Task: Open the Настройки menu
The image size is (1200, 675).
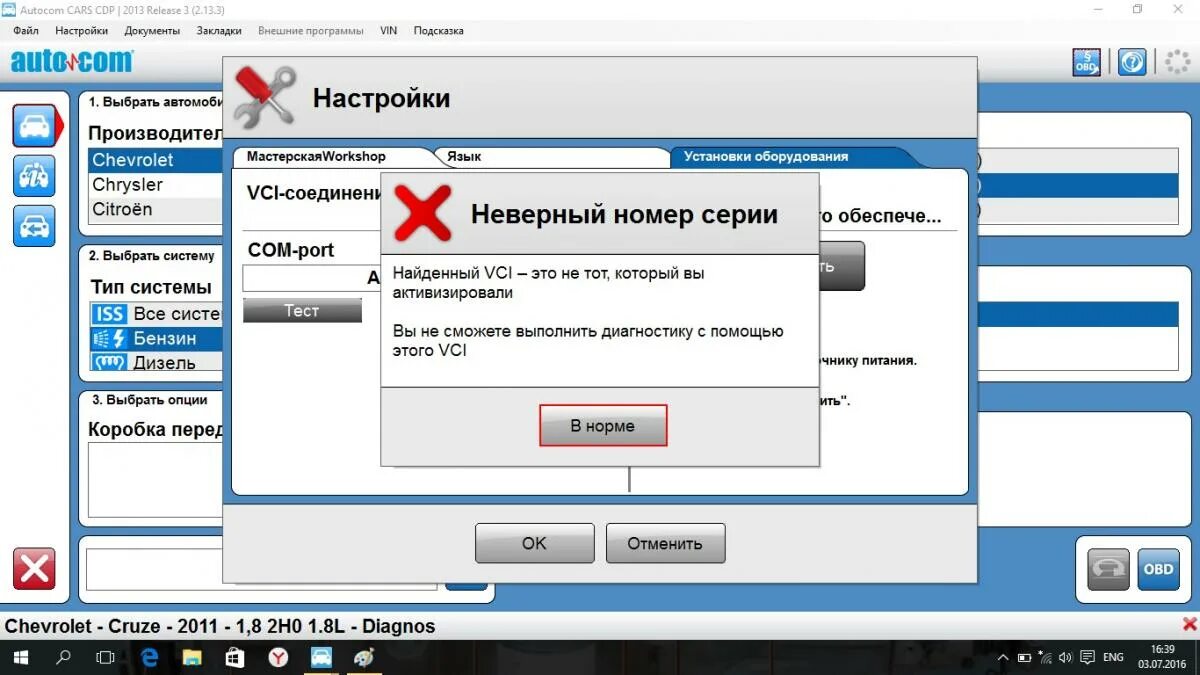Action: [81, 31]
